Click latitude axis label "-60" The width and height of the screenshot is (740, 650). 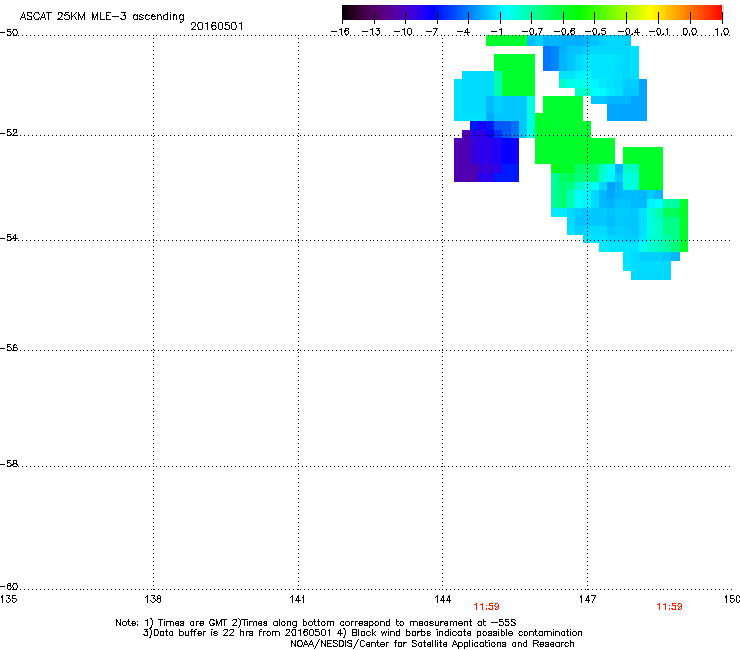click(9, 586)
